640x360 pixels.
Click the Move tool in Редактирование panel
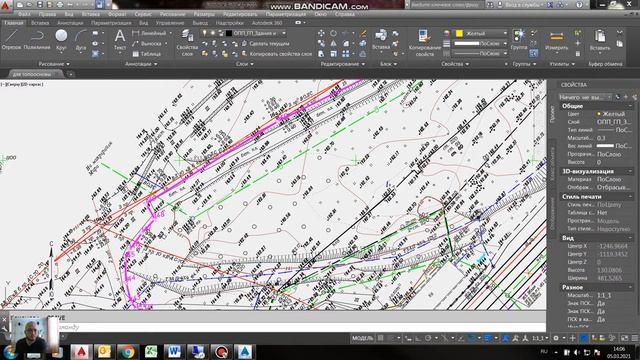(321, 33)
